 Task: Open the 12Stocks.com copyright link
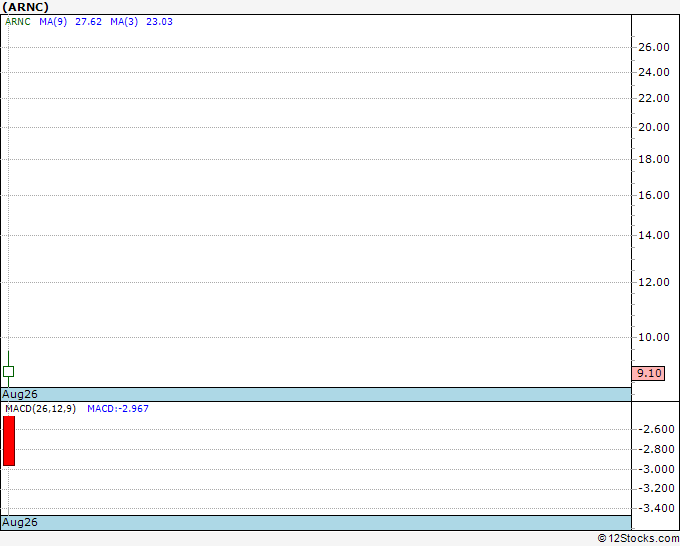[x=638, y=538]
